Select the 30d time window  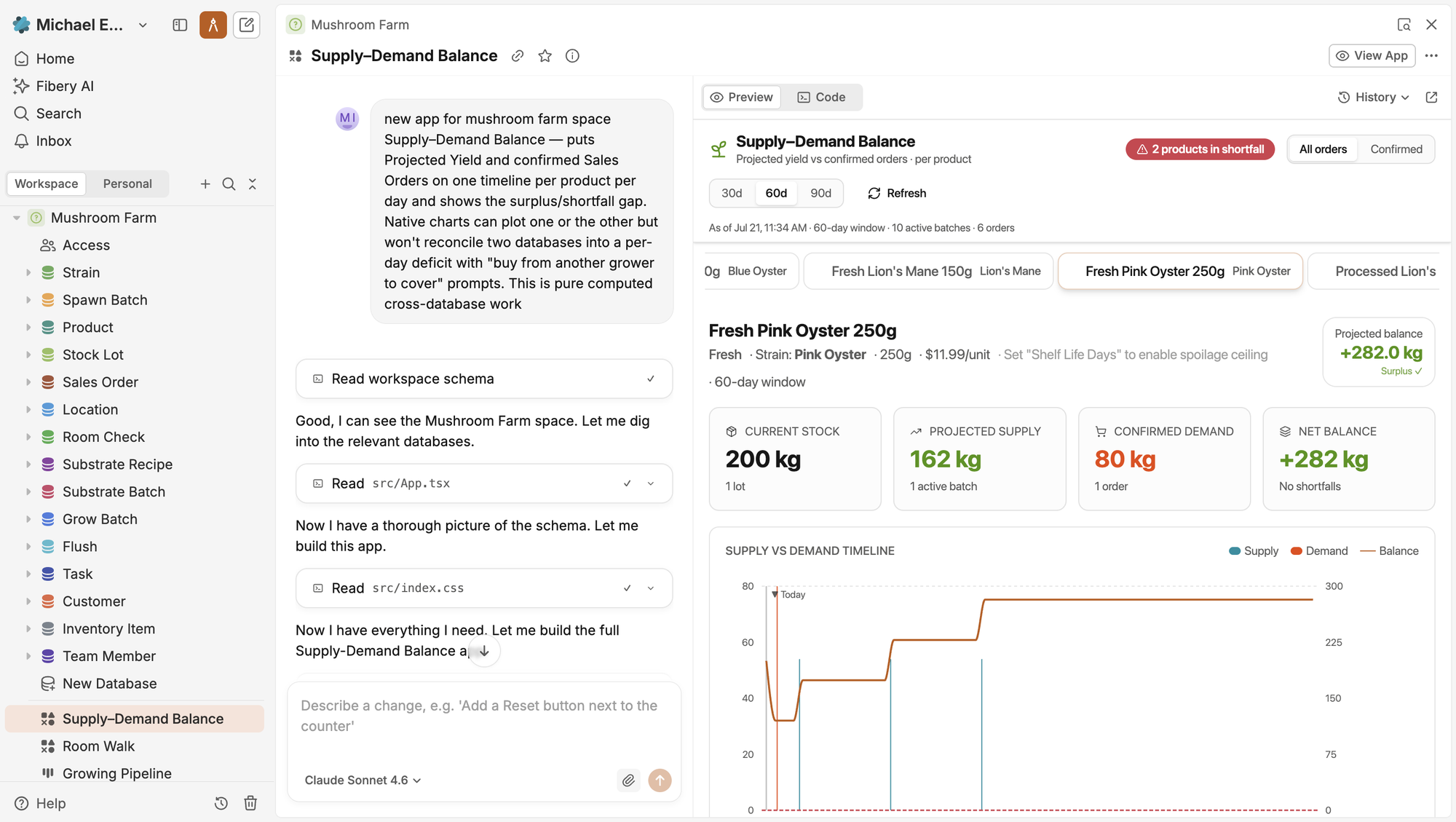(x=732, y=193)
